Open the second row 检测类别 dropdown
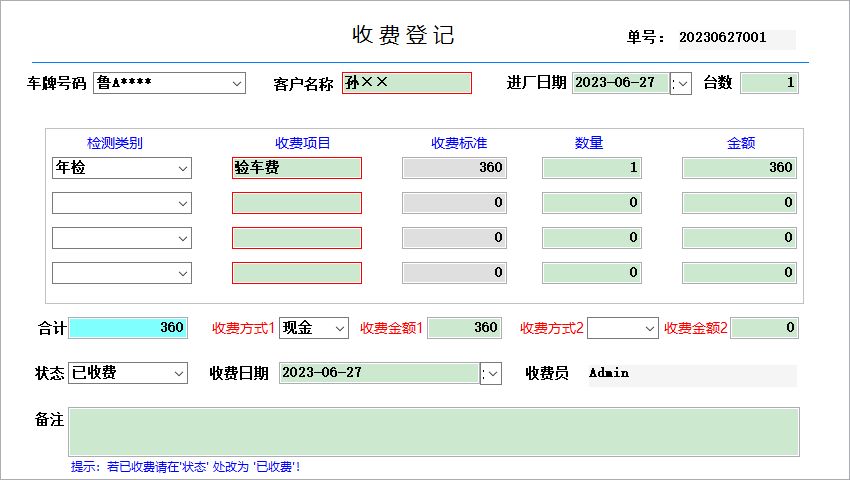The image size is (850, 480). [122, 203]
